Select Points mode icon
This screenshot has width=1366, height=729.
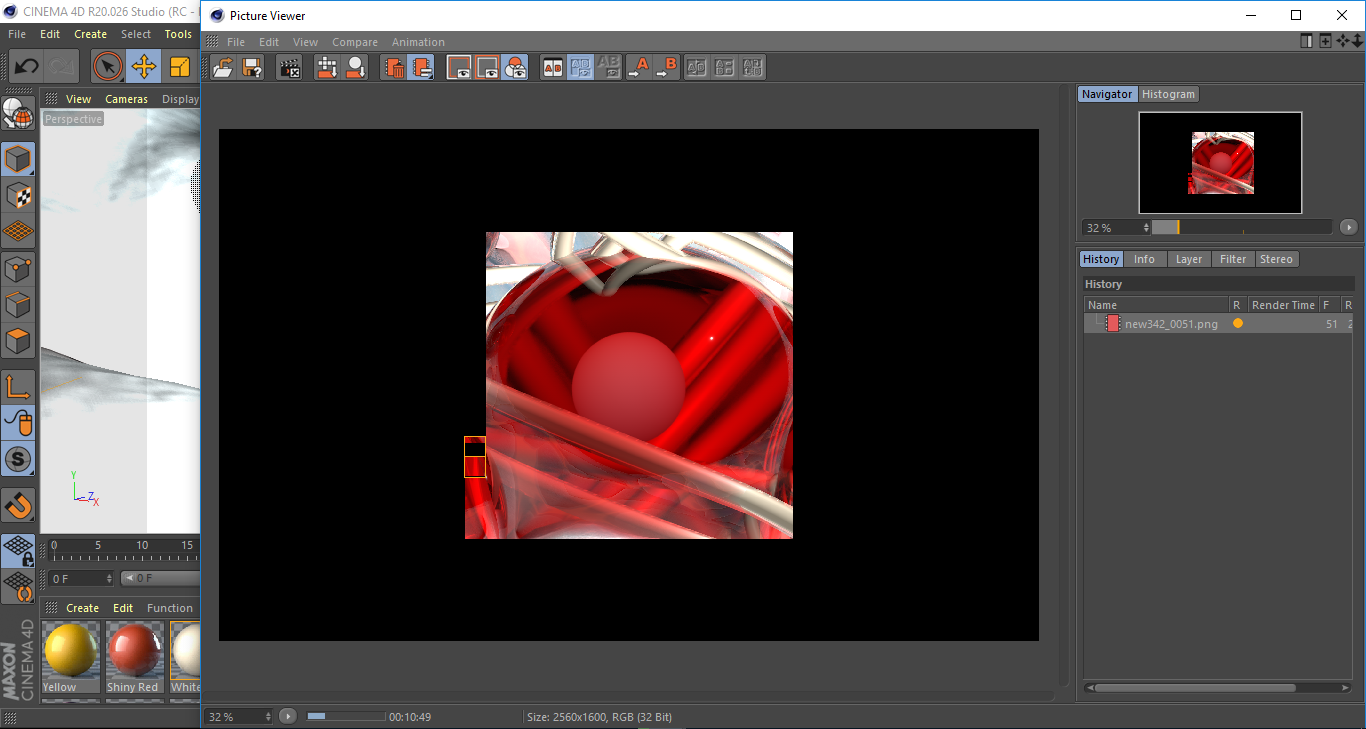pyautogui.click(x=17, y=268)
